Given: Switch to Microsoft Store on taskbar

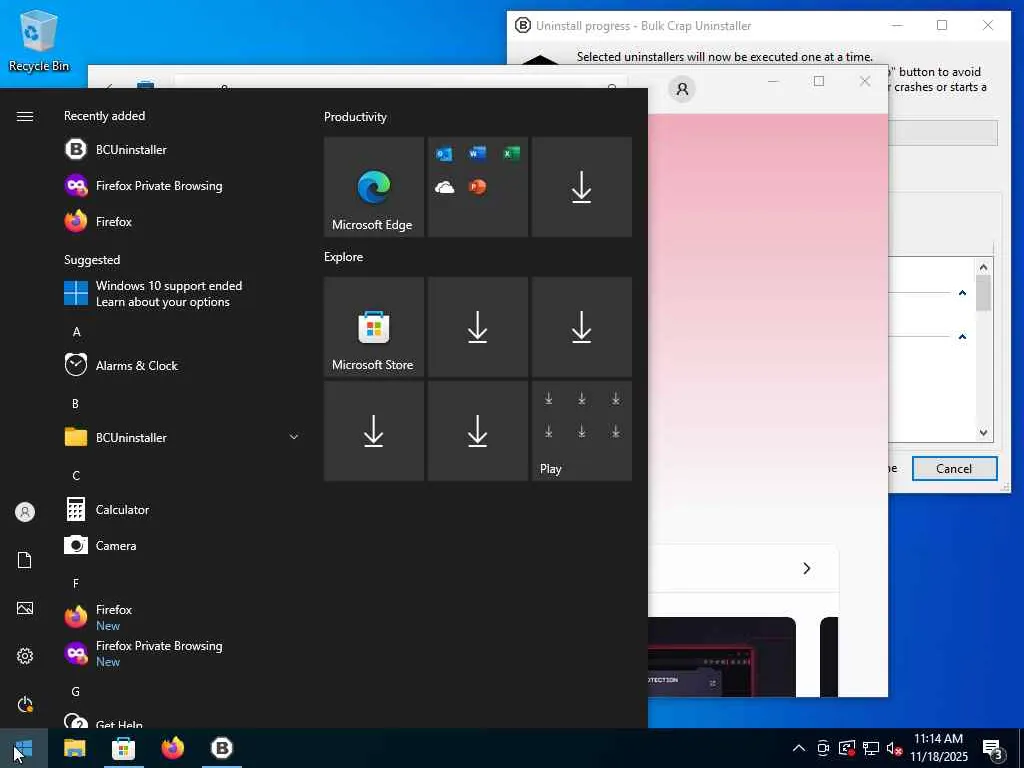Looking at the screenshot, I should coord(123,748).
